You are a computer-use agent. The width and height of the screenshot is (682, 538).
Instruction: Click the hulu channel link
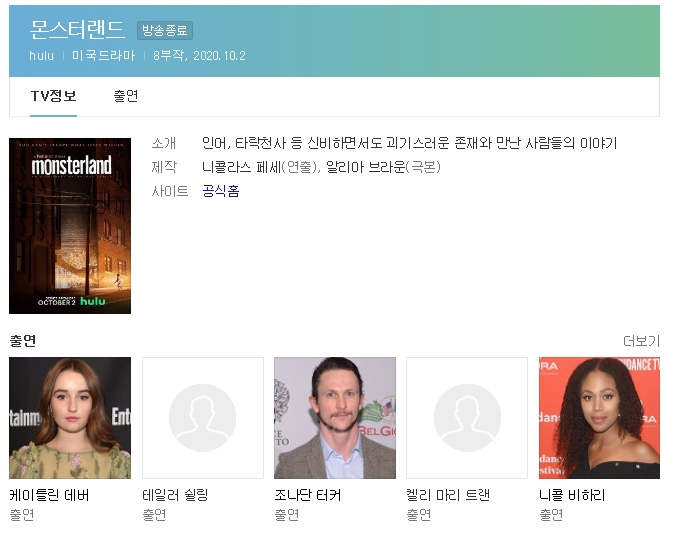point(41,55)
